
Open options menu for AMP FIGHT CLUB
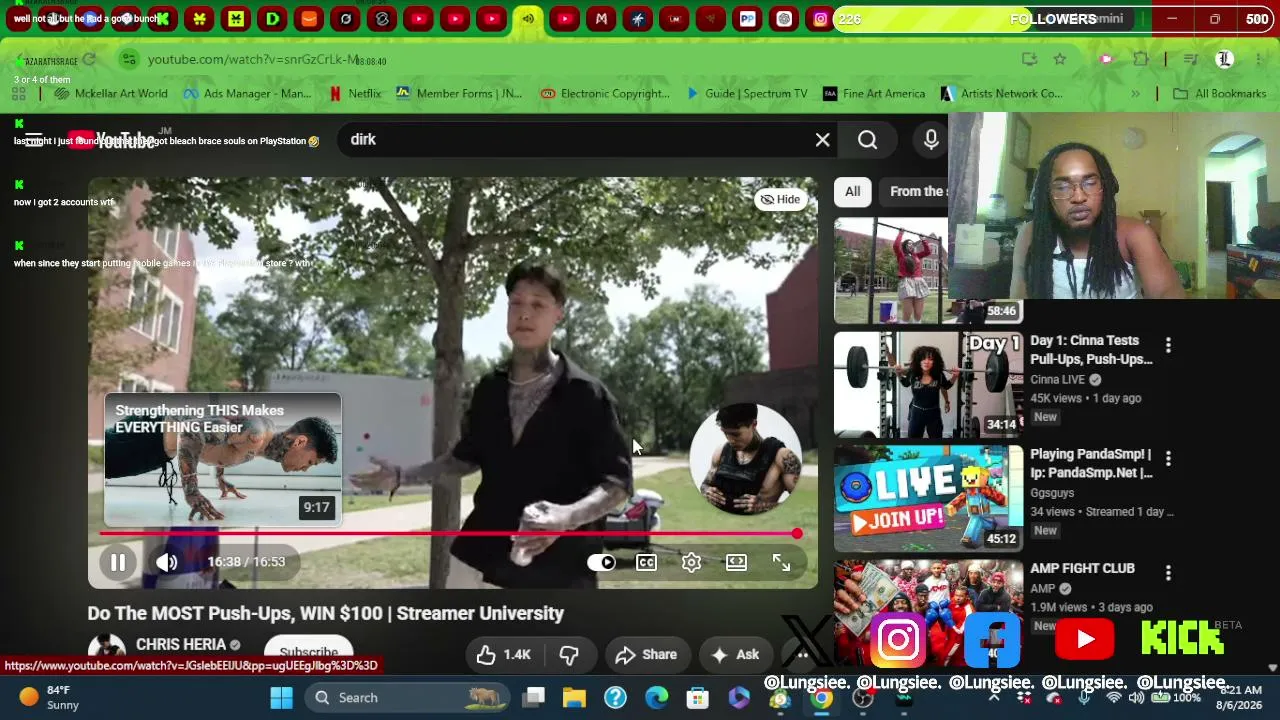(1168, 573)
